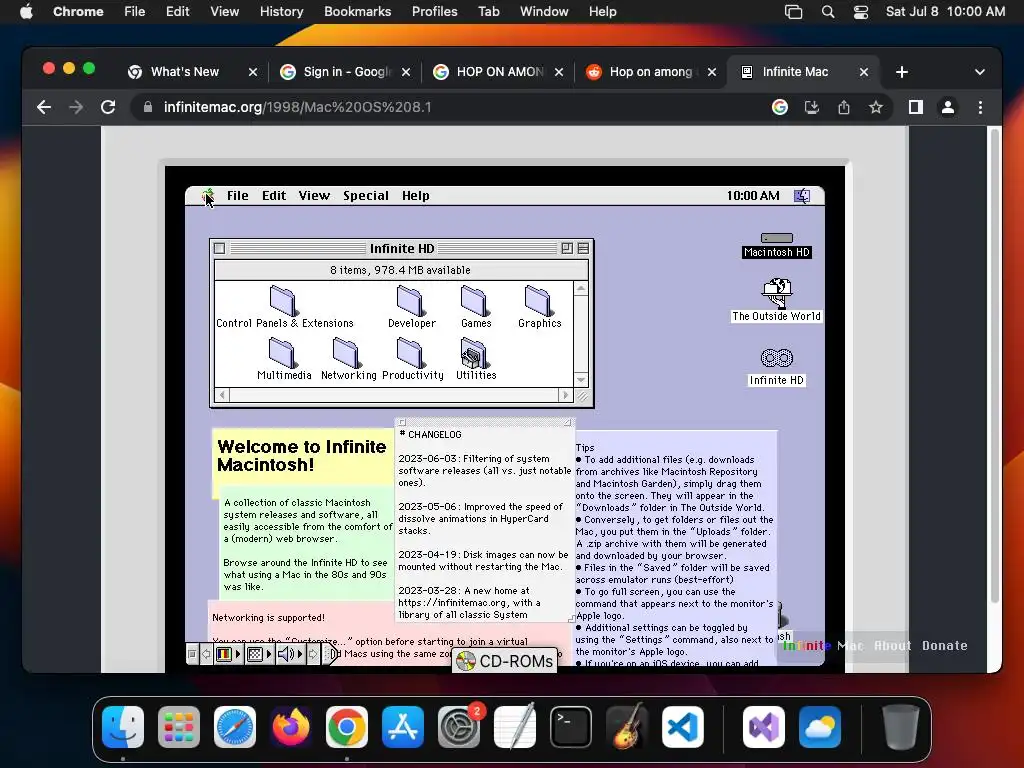Open the Infinite Mac footer link
Image resolution: width=1024 pixels, height=768 pixels.
[x=823, y=645]
